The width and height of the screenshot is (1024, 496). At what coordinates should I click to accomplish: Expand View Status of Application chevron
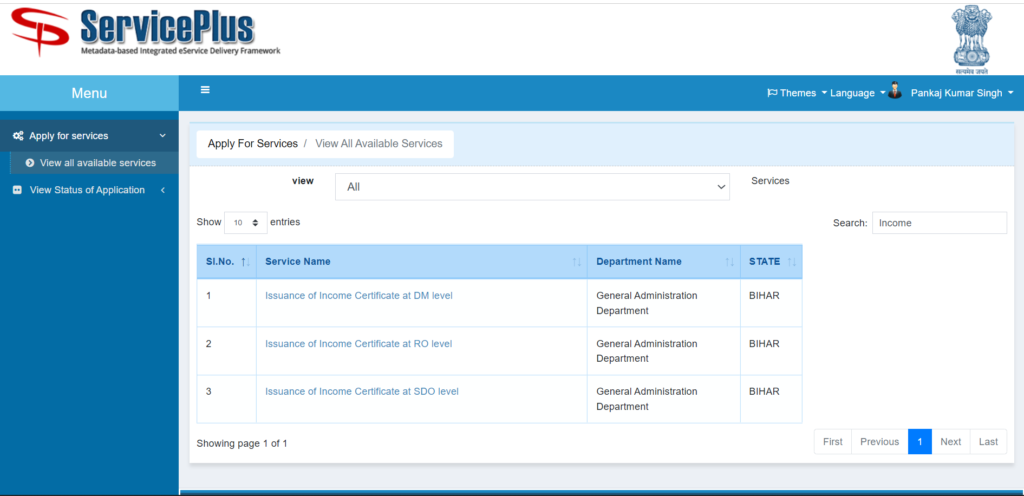click(x=163, y=190)
